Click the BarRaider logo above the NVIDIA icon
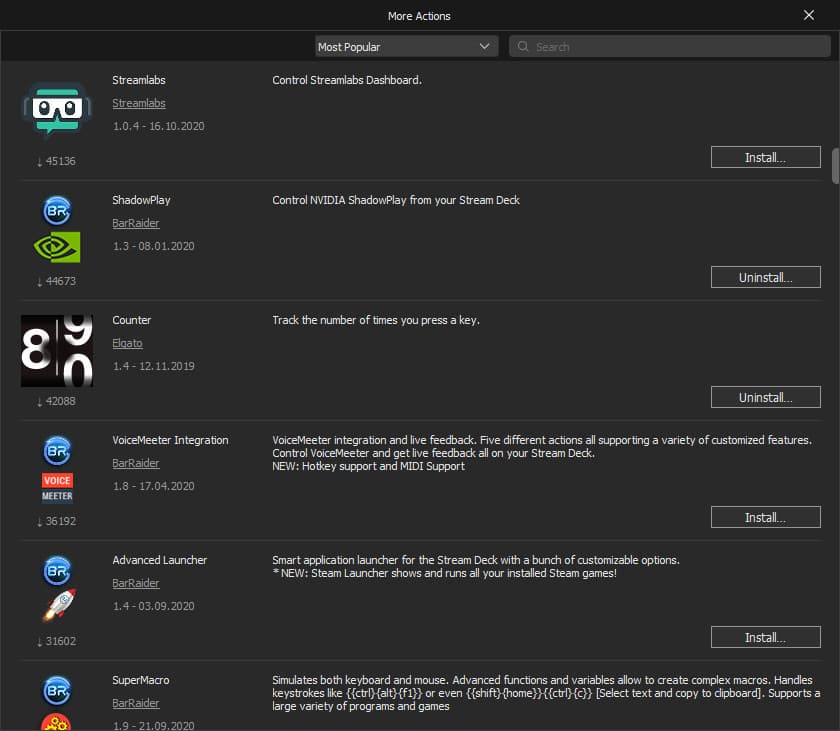This screenshot has height=731, width=840. click(57, 210)
